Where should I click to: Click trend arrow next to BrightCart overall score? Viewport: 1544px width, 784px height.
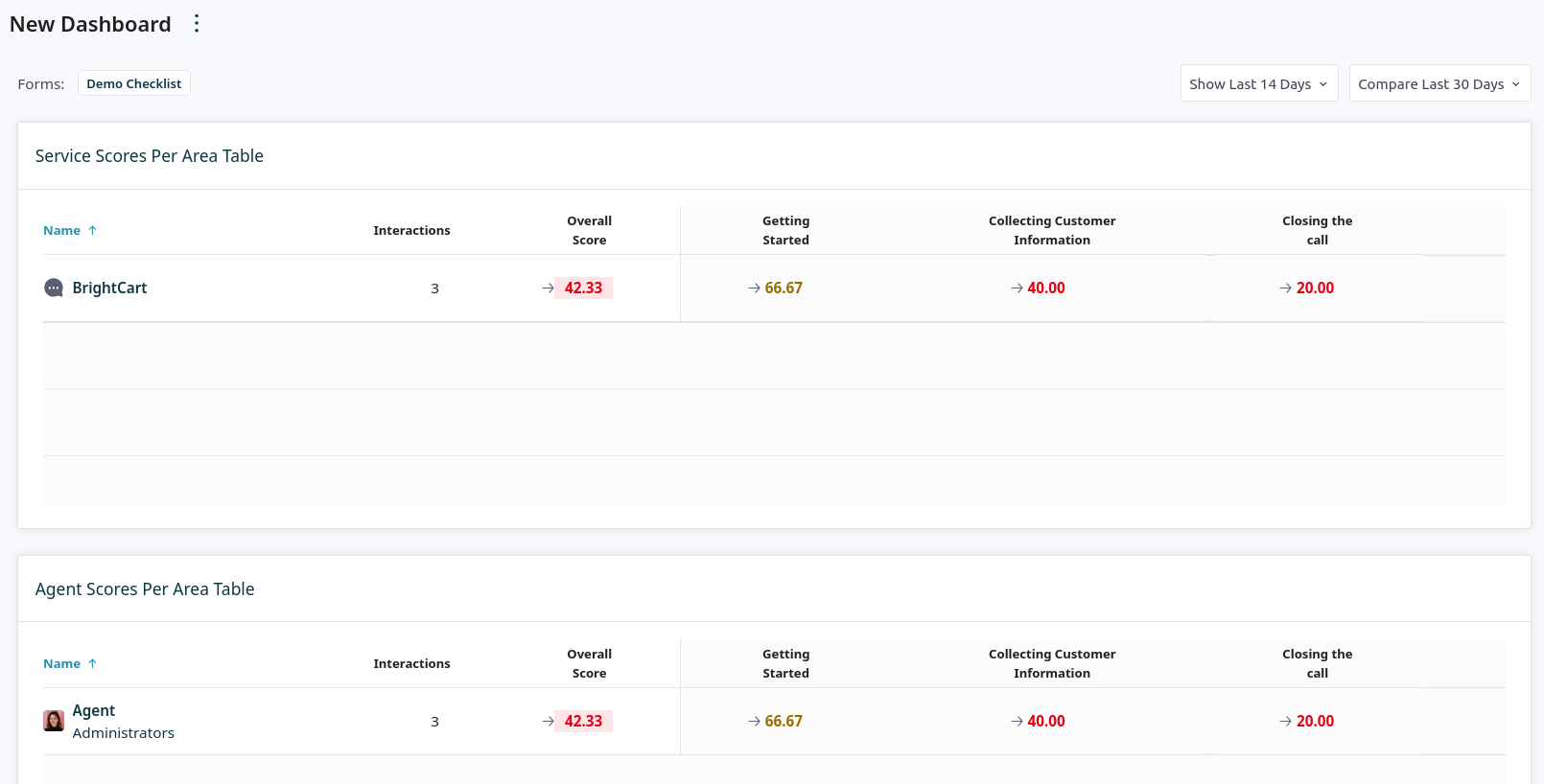tap(548, 288)
